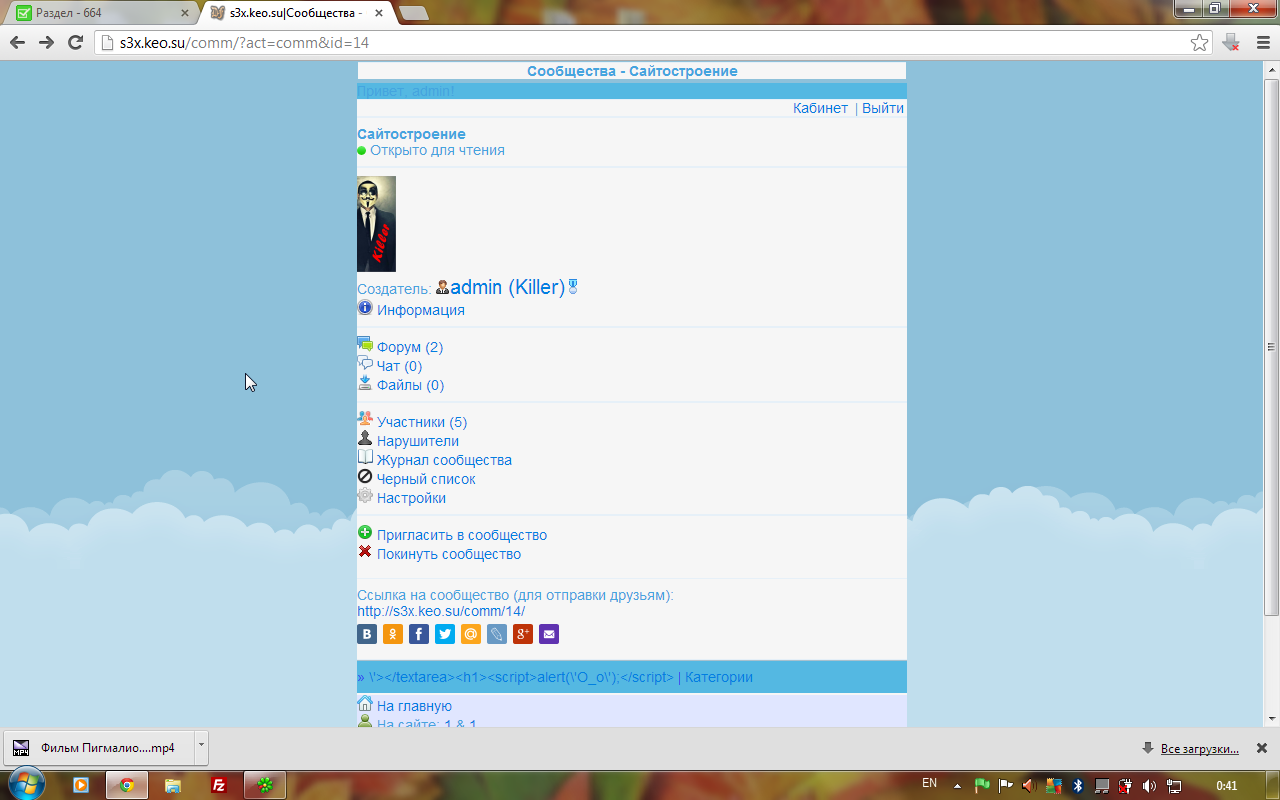
Task: Close the downloads bar with X
Action: click(x=1262, y=748)
